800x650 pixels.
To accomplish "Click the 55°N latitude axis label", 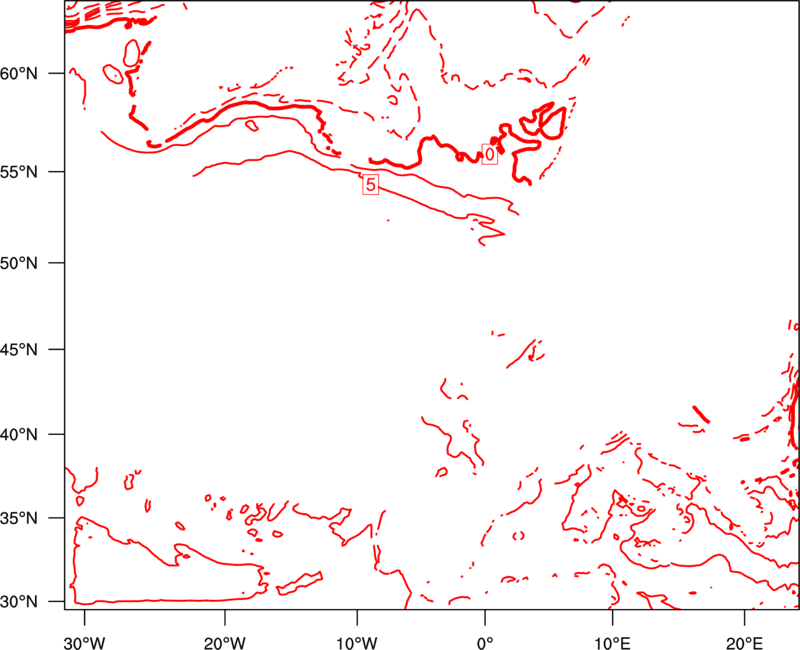I will [x=19, y=172].
